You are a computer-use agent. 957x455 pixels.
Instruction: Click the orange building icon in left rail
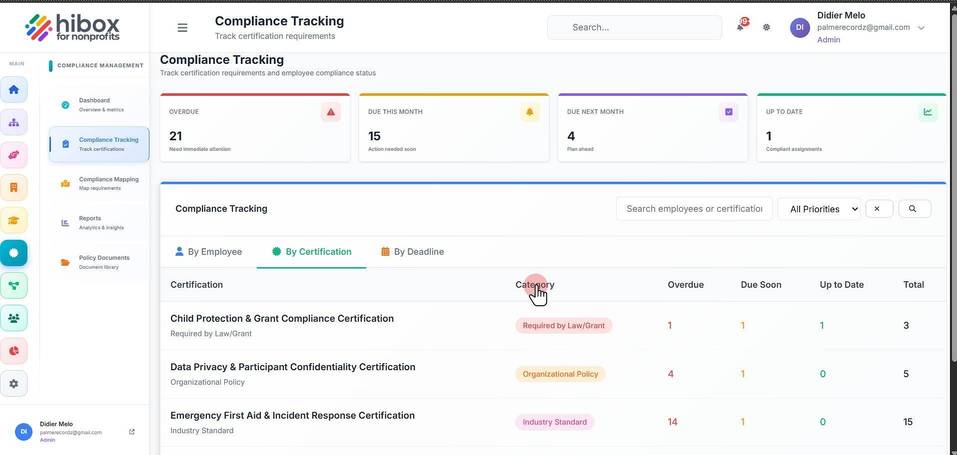[13, 187]
